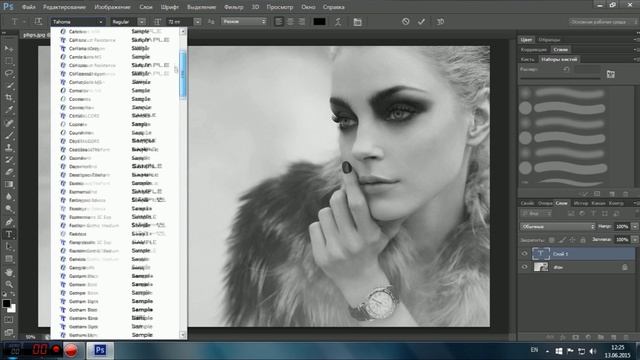Image resolution: width=640 pixels, height=360 pixels.
Task: Toggle lock image pixels in the Layers panel
Action: click(x=562, y=240)
